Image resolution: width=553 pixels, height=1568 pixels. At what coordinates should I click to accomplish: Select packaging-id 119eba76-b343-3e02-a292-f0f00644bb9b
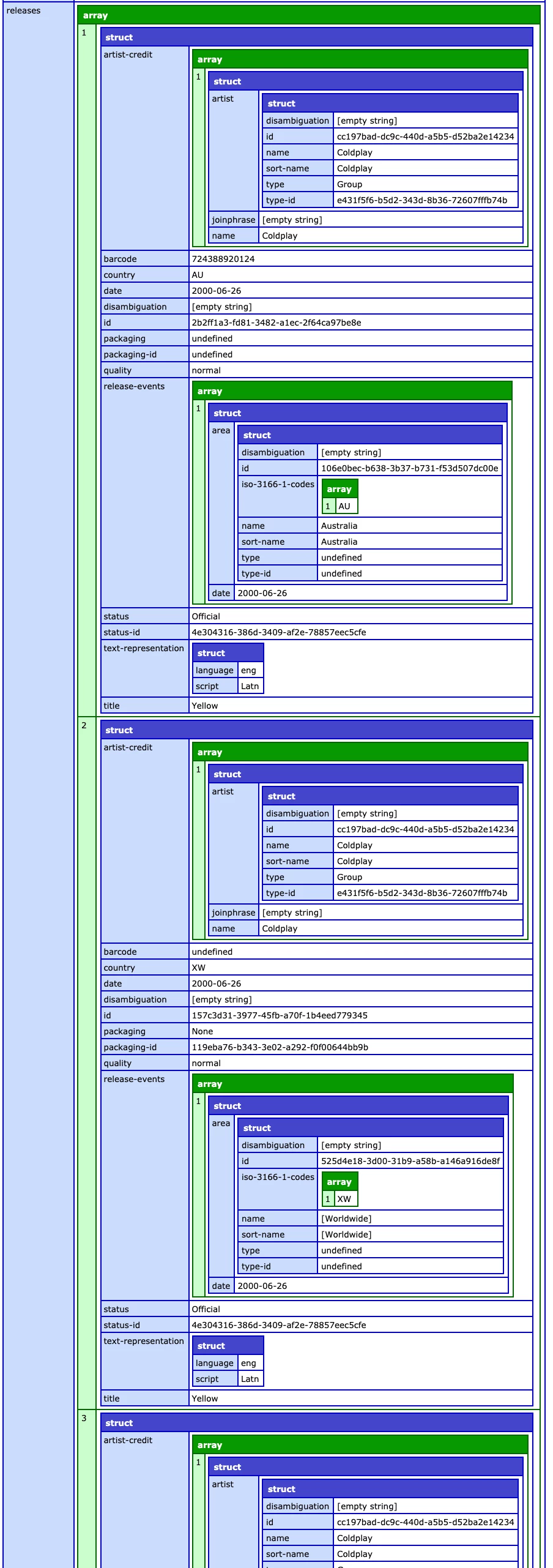280,1047
